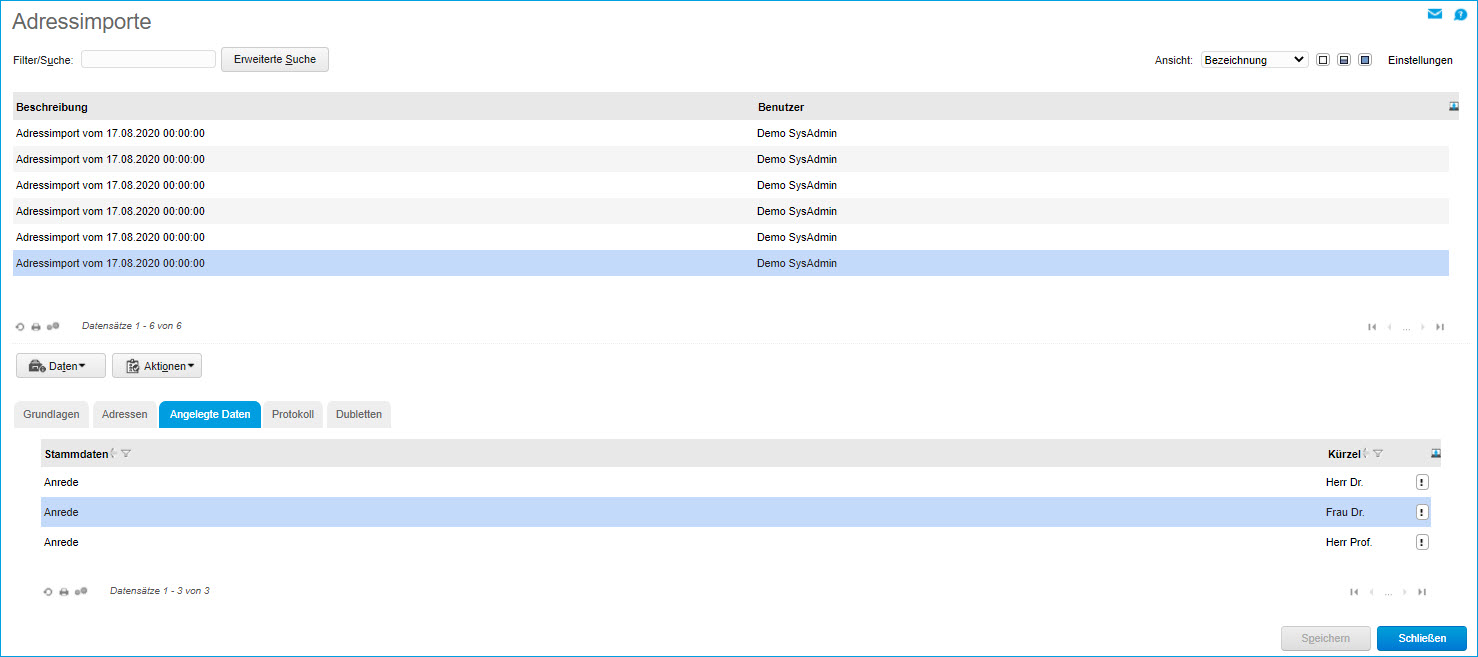Open the mail envelope icon at top right
Viewport: 1478px width, 657px height.
pyautogui.click(x=1435, y=14)
